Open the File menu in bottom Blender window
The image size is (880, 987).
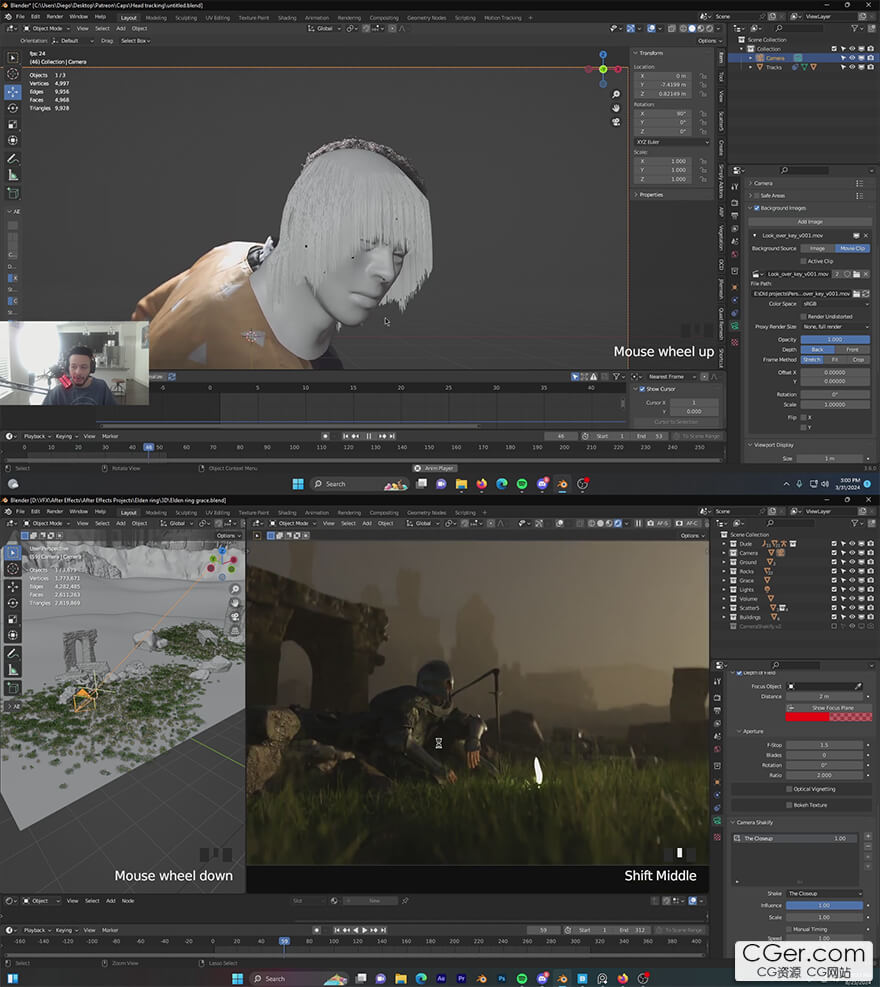pos(20,512)
